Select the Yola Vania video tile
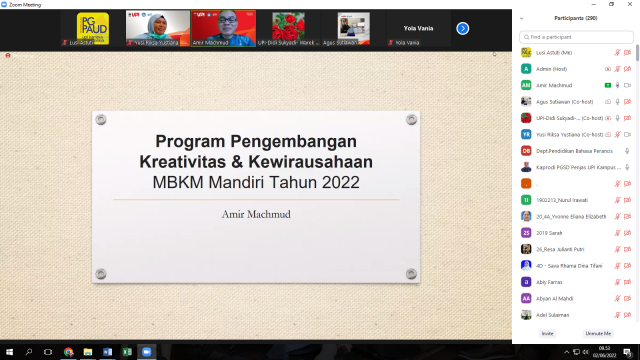The width and height of the screenshot is (640, 360). click(419, 29)
